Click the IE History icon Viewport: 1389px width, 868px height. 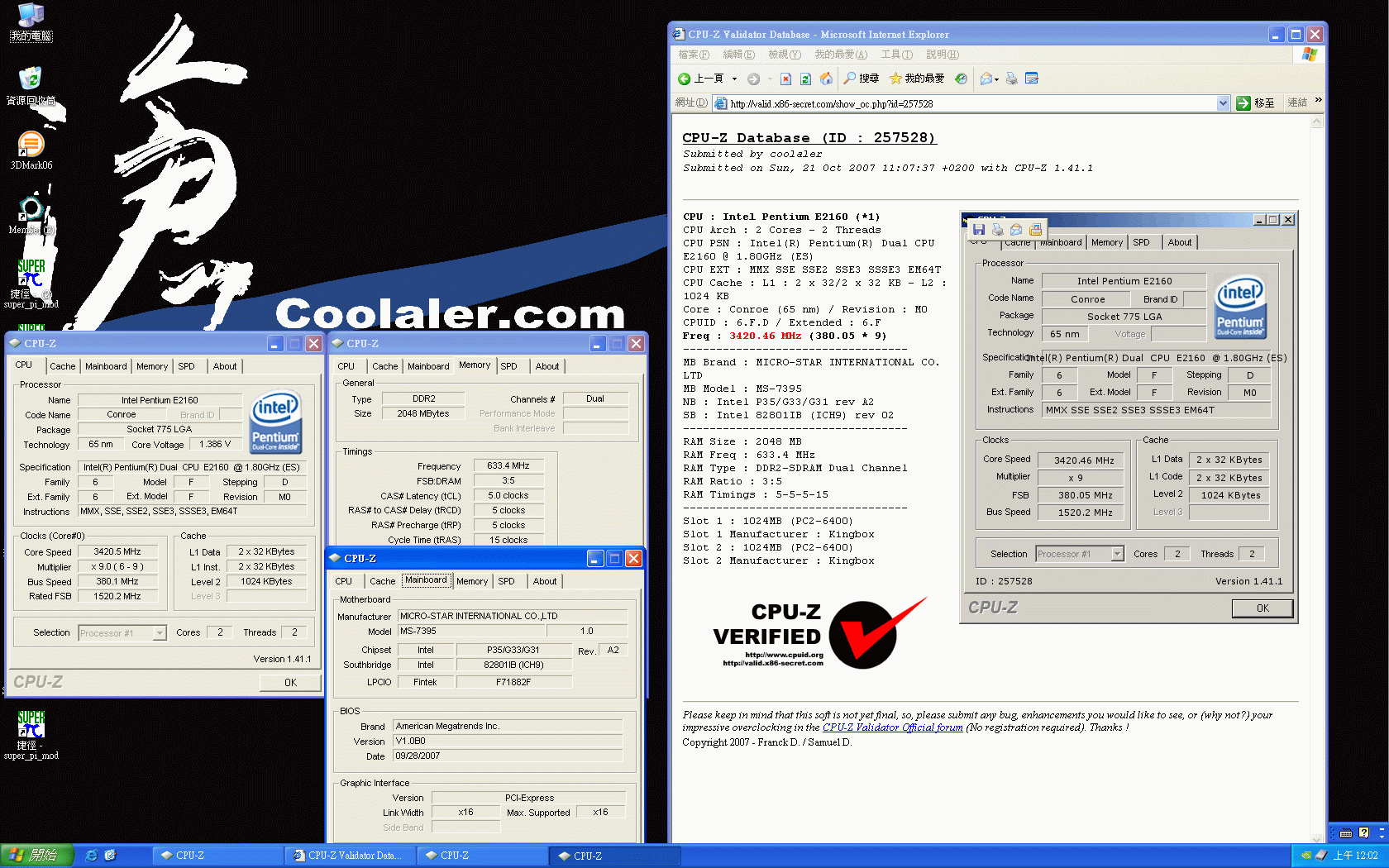(x=961, y=79)
